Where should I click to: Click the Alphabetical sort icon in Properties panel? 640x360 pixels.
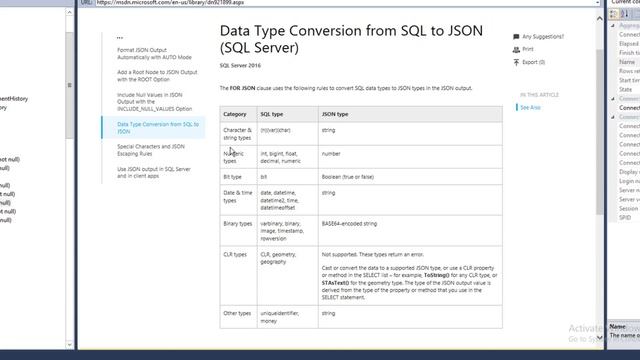pyautogui.click(x=624, y=14)
